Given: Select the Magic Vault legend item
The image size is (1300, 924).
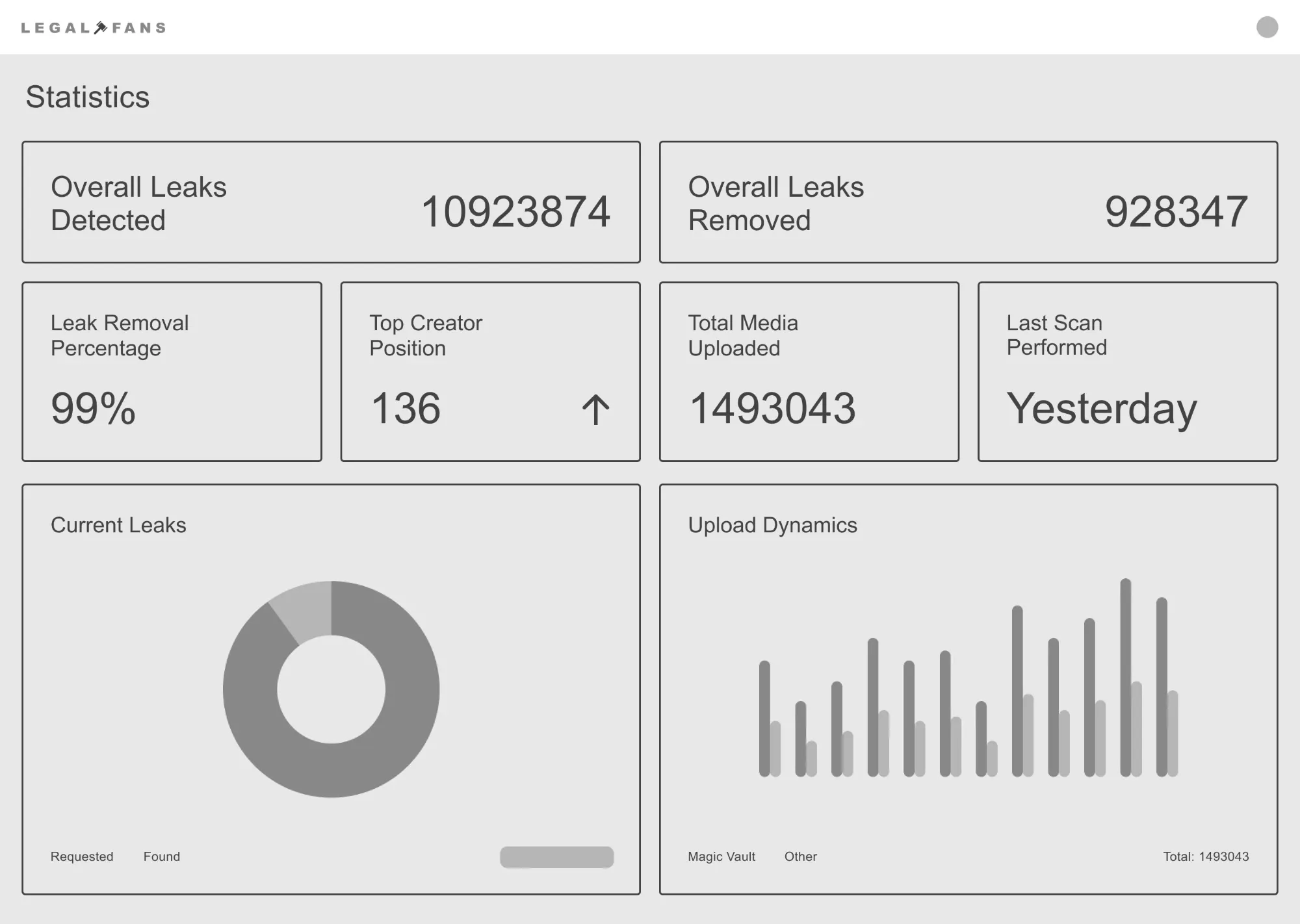Looking at the screenshot, I should (721, 856).
